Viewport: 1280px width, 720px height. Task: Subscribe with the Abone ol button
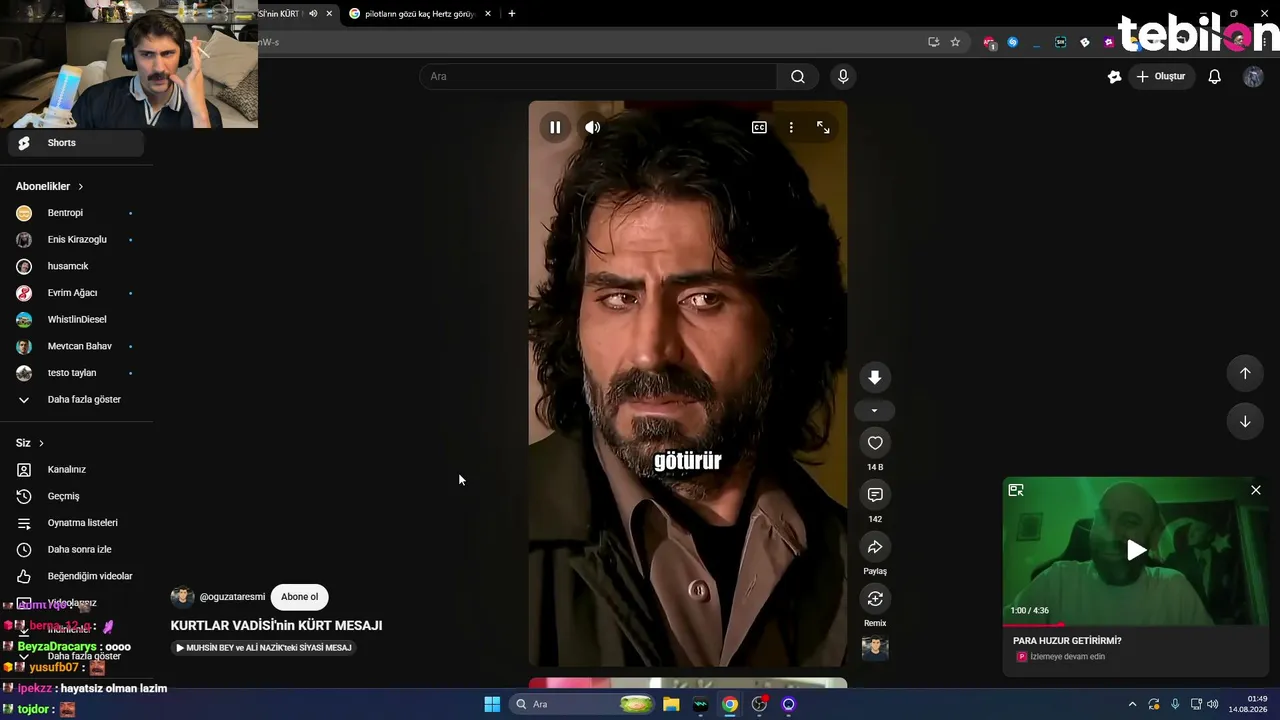click(299, 597)
